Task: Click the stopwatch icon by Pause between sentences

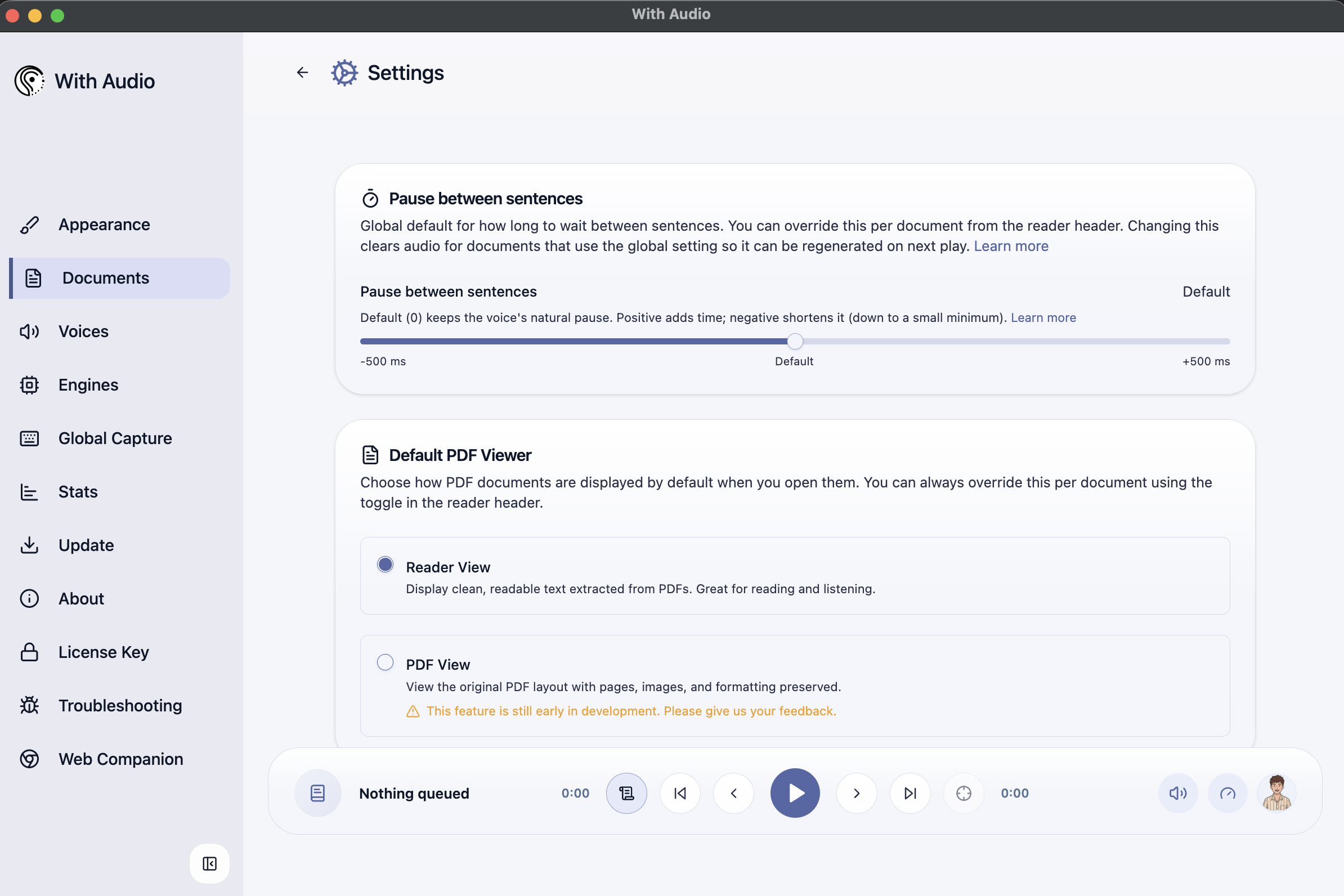Action: (x=370, y=198)
